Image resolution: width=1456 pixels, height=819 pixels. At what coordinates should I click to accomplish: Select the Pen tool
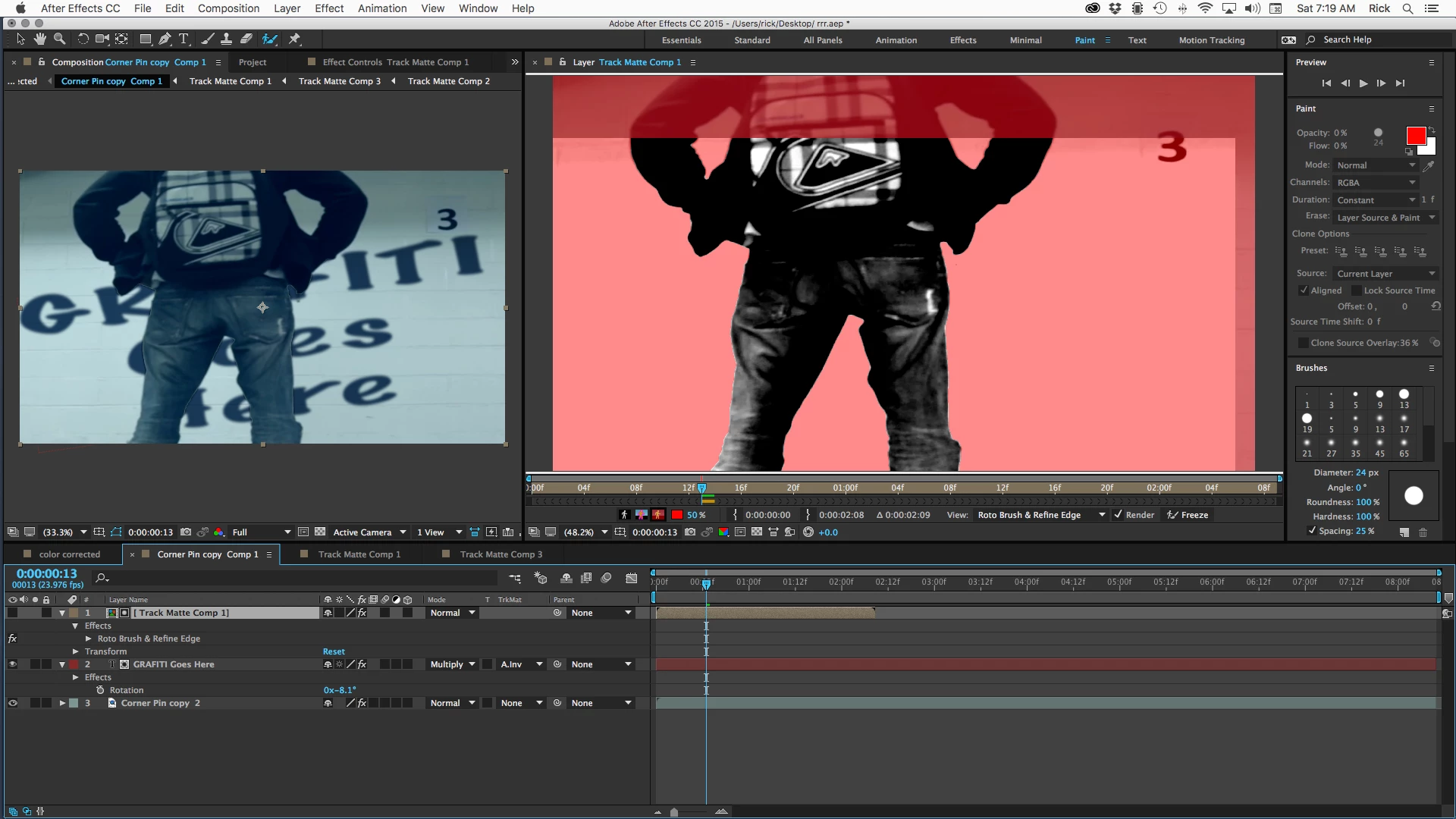[165, 39]
